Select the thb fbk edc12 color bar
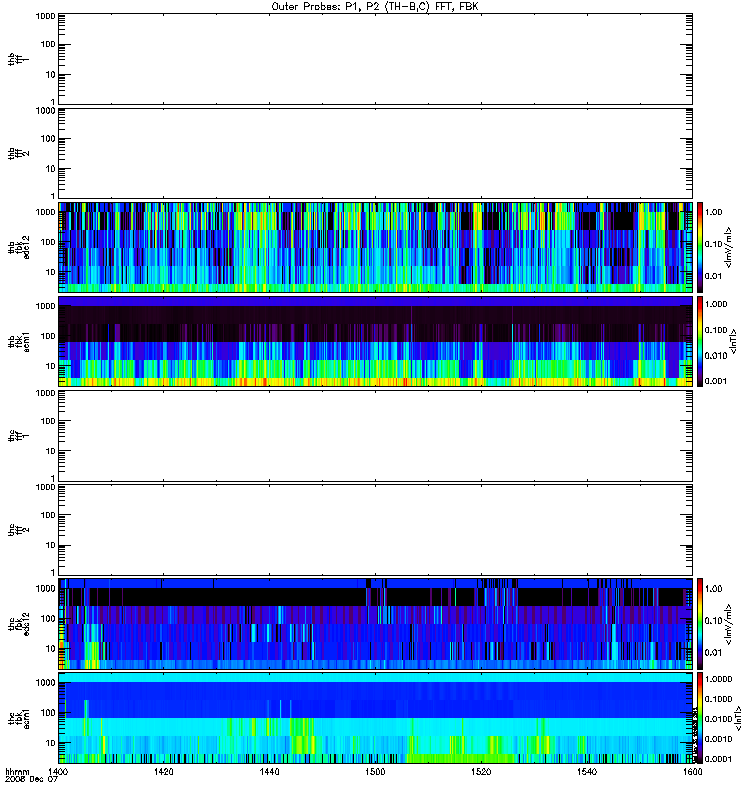This screenshot has width=750, height=800. (x=700, y=247)
